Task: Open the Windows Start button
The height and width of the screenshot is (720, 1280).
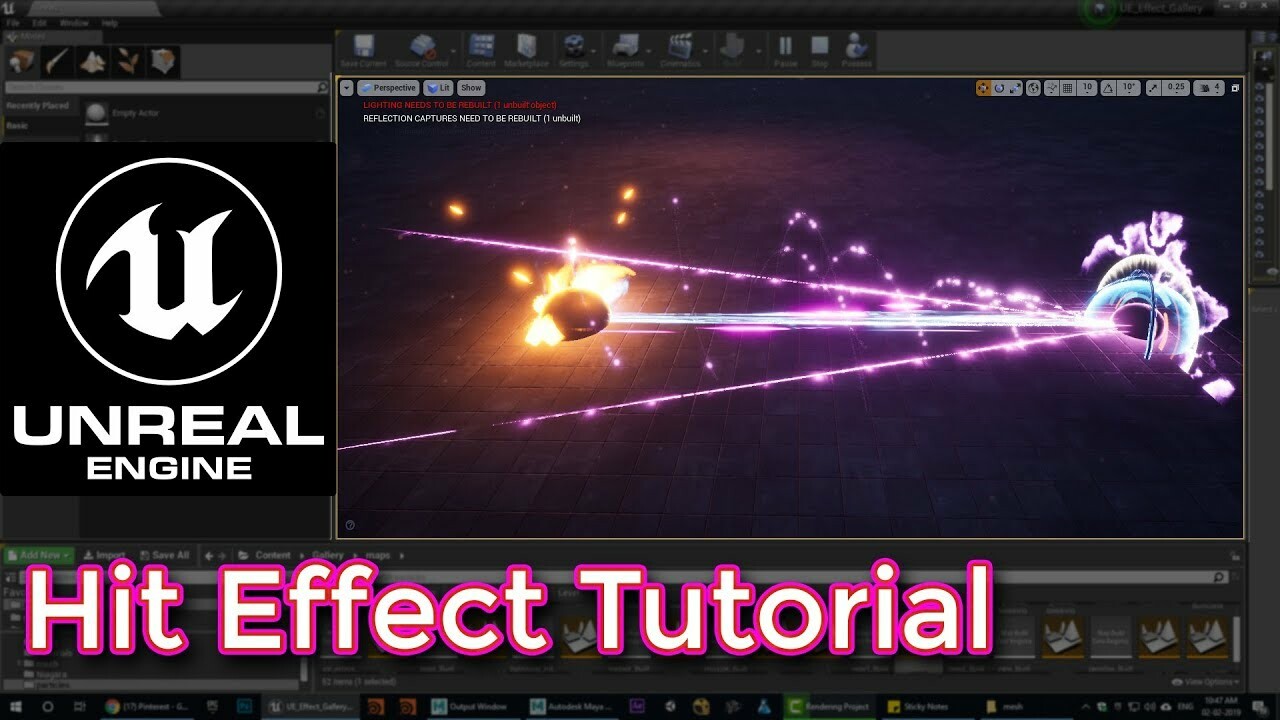Action: pyautogui.click(x=14, y=706)
